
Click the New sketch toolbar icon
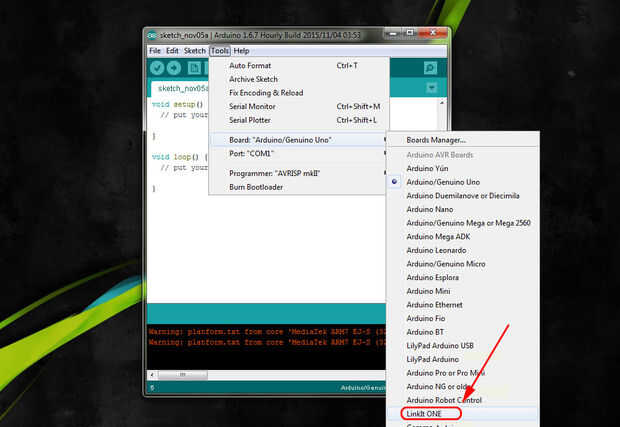pos(194,68)
